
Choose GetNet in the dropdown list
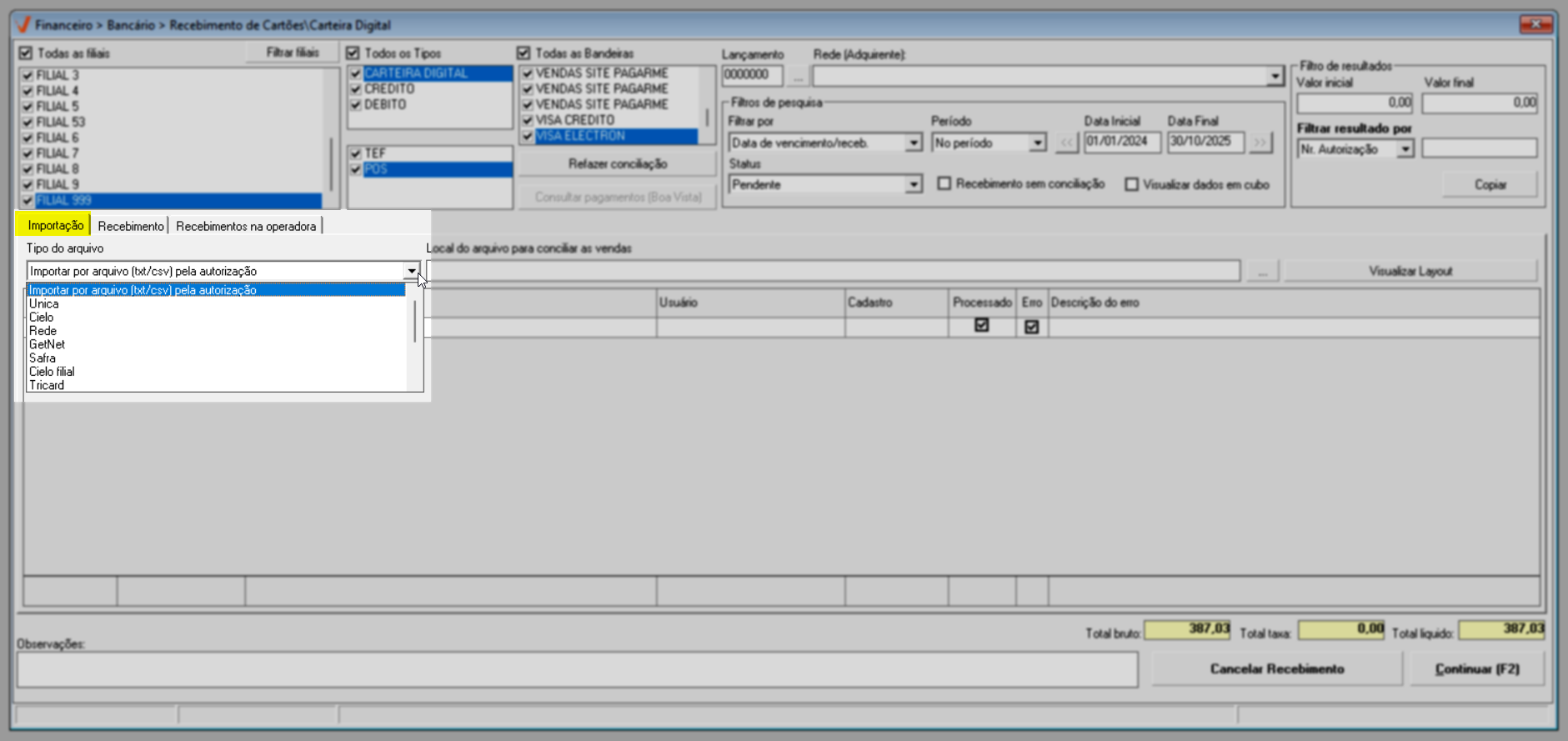tap(47, 344)
